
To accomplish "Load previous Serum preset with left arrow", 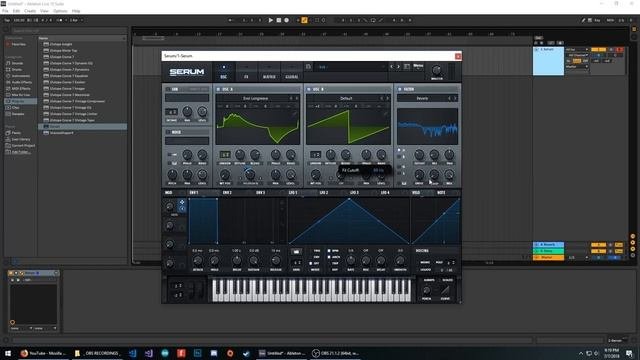I will (x=392, y=67).
